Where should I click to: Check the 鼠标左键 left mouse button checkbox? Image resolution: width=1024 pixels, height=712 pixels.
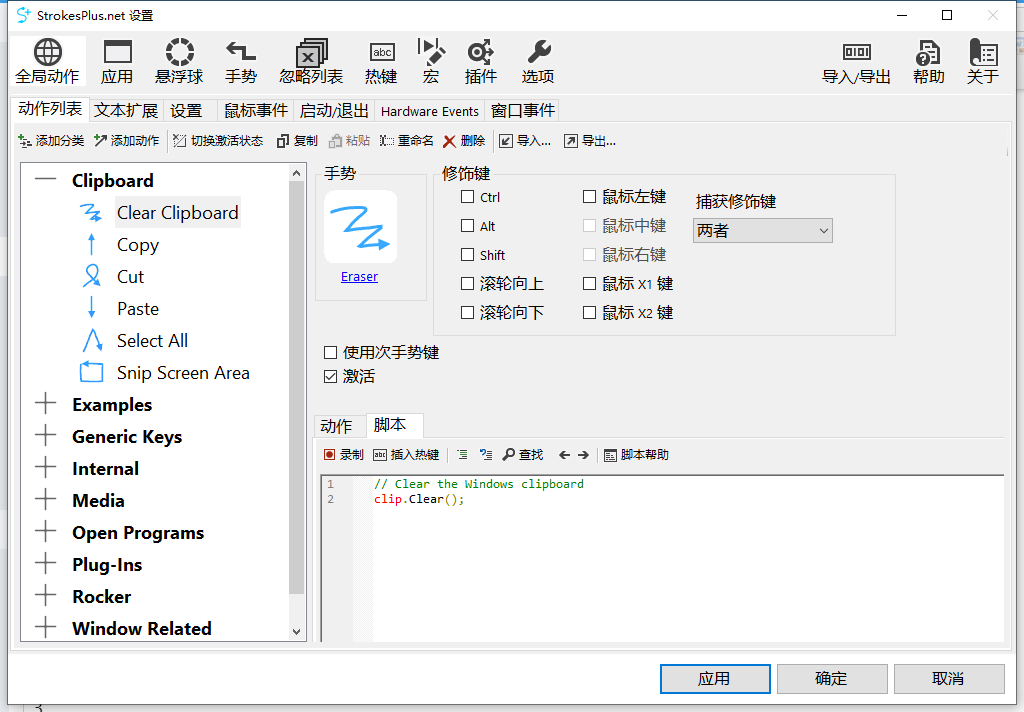[x=589, y=196]
